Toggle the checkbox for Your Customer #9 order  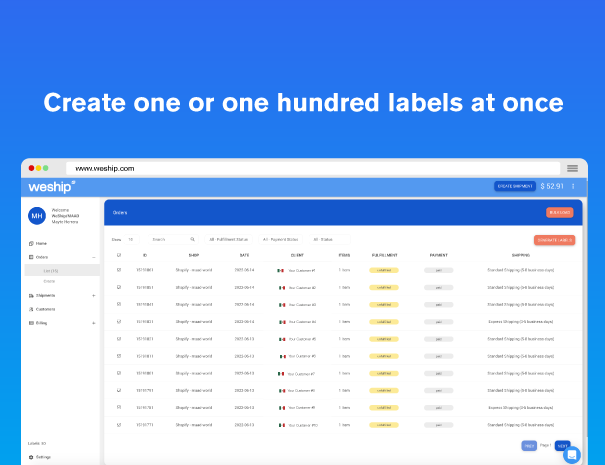pyautogui.click(x=119, y=408)
